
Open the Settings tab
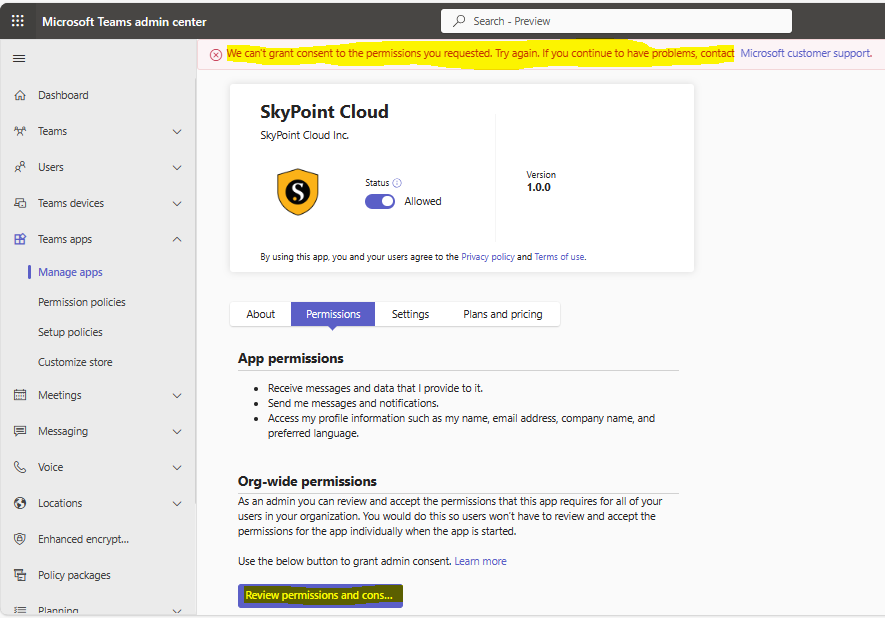[x=410, y=314]
